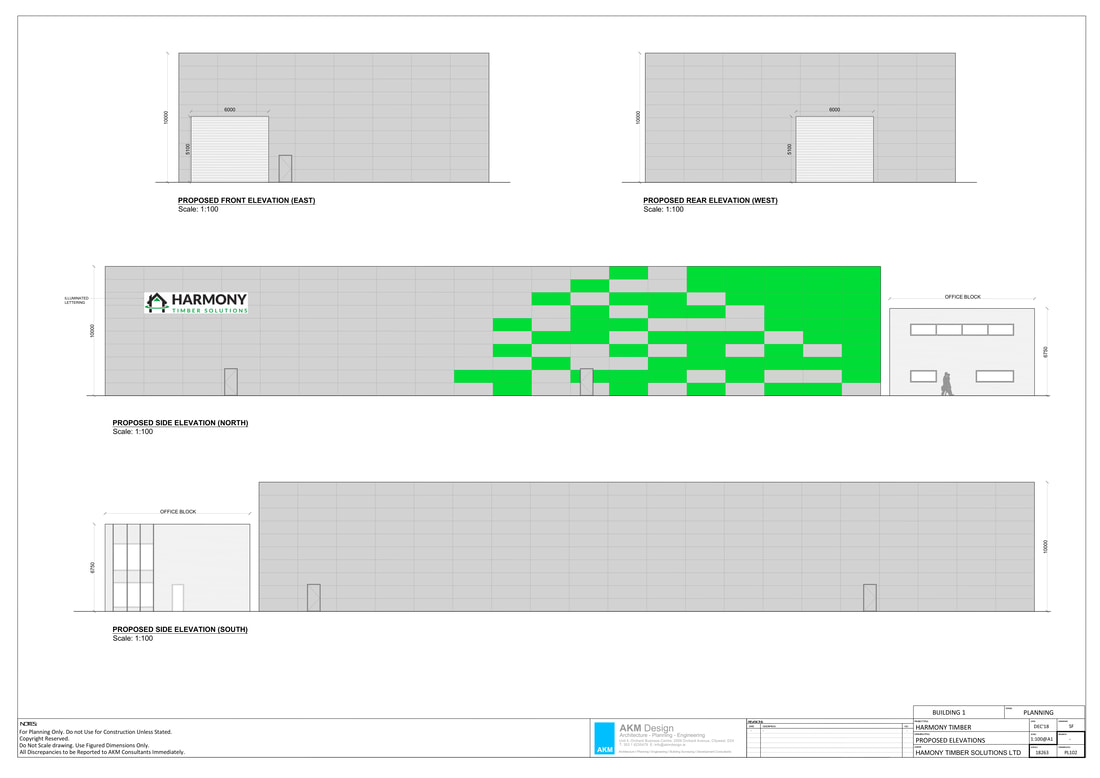This screenshot has width=1100, height=778.
Task: Click the Proposed Side Elevation (North) heading
Action: click(180, 423)
